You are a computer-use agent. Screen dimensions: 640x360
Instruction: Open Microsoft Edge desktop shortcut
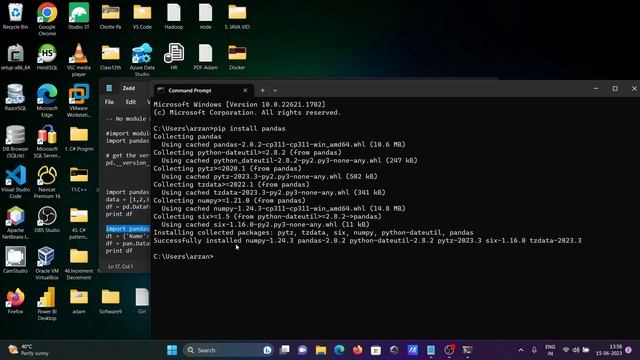47,100
